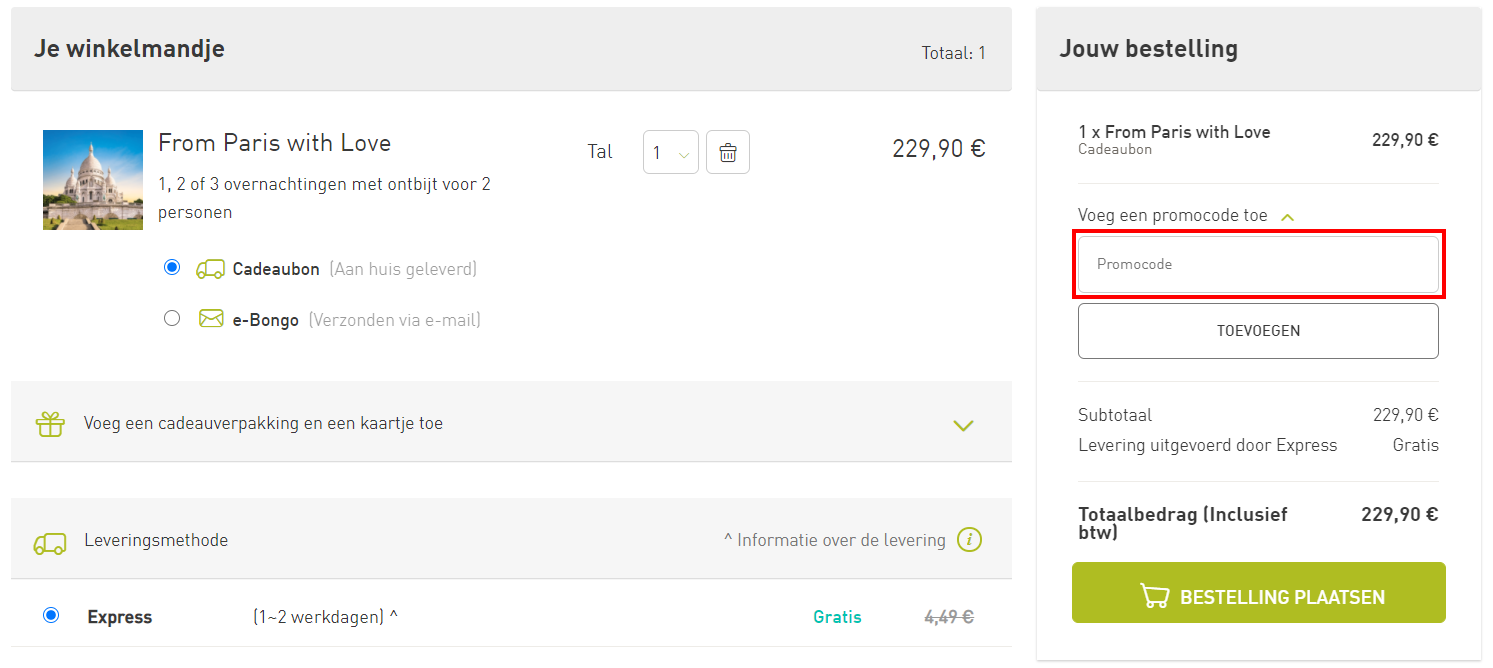Click the Sacré-Cœur product thumbnail
The width and height of the screenshot is (1493, 668).
coord(93,180)
